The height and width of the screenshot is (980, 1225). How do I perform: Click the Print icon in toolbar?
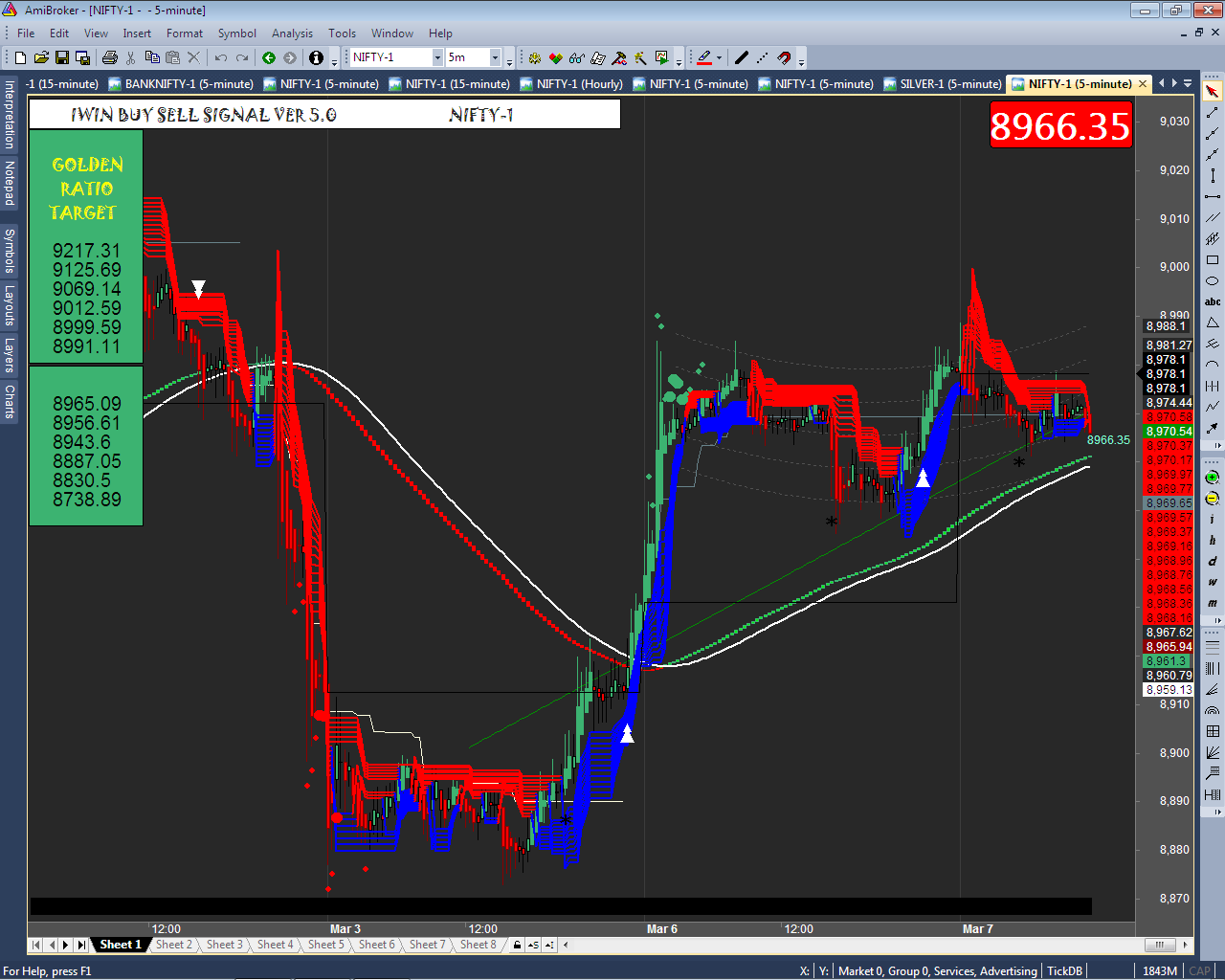110,57
